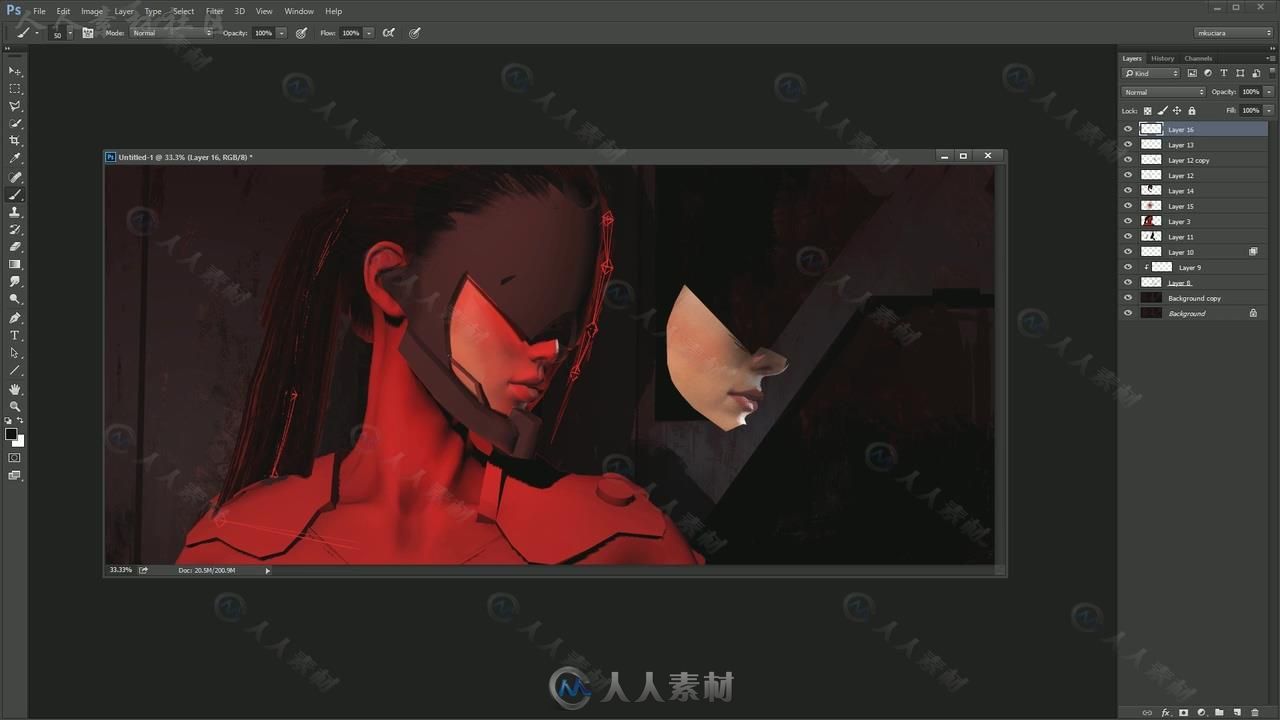Filter layers by type layers
Image resolution: width=1280 pixels, height=720 pixels.
[x=1224, y=73]
